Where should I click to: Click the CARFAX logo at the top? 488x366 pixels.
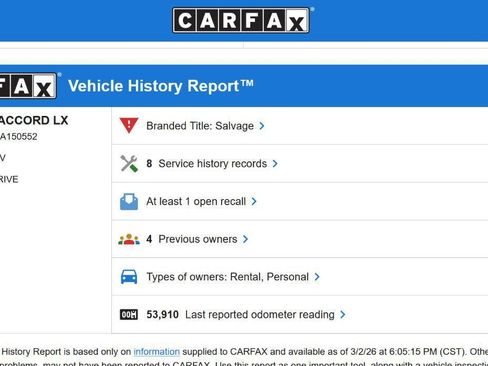[241, 21]
